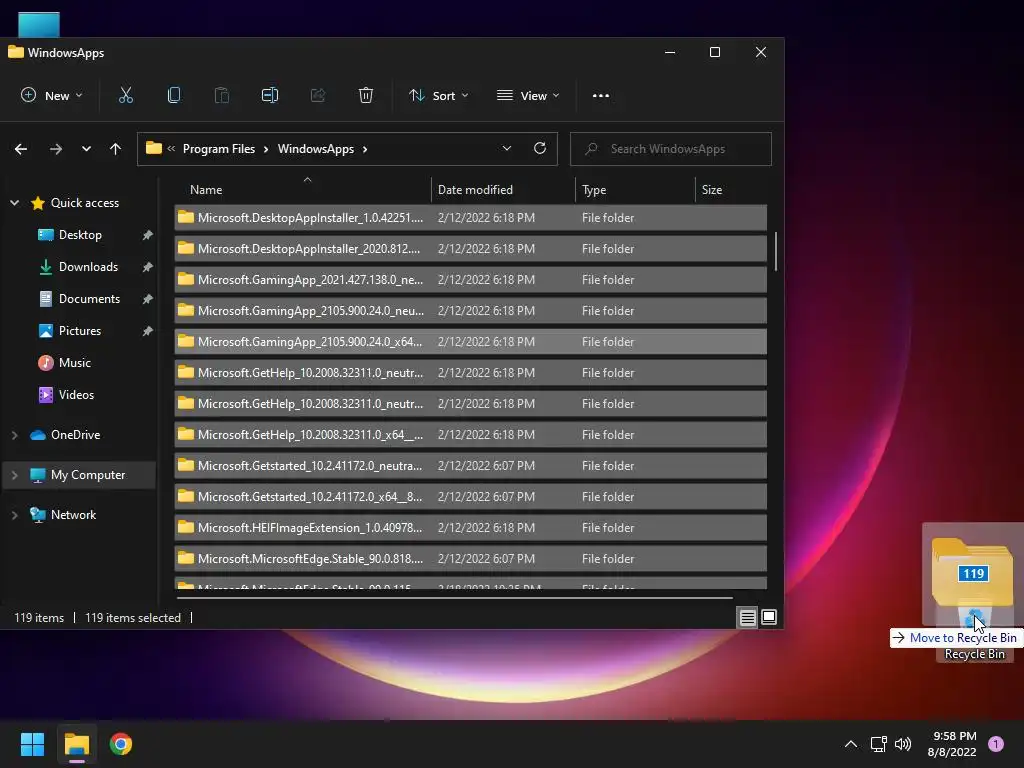Image resolution: width=1024 pixels, height=768 pixels.
Task: Select Microsoft.MicrosoftEdge.Stable_90.0.818 folder
Action: pos(470,559)
